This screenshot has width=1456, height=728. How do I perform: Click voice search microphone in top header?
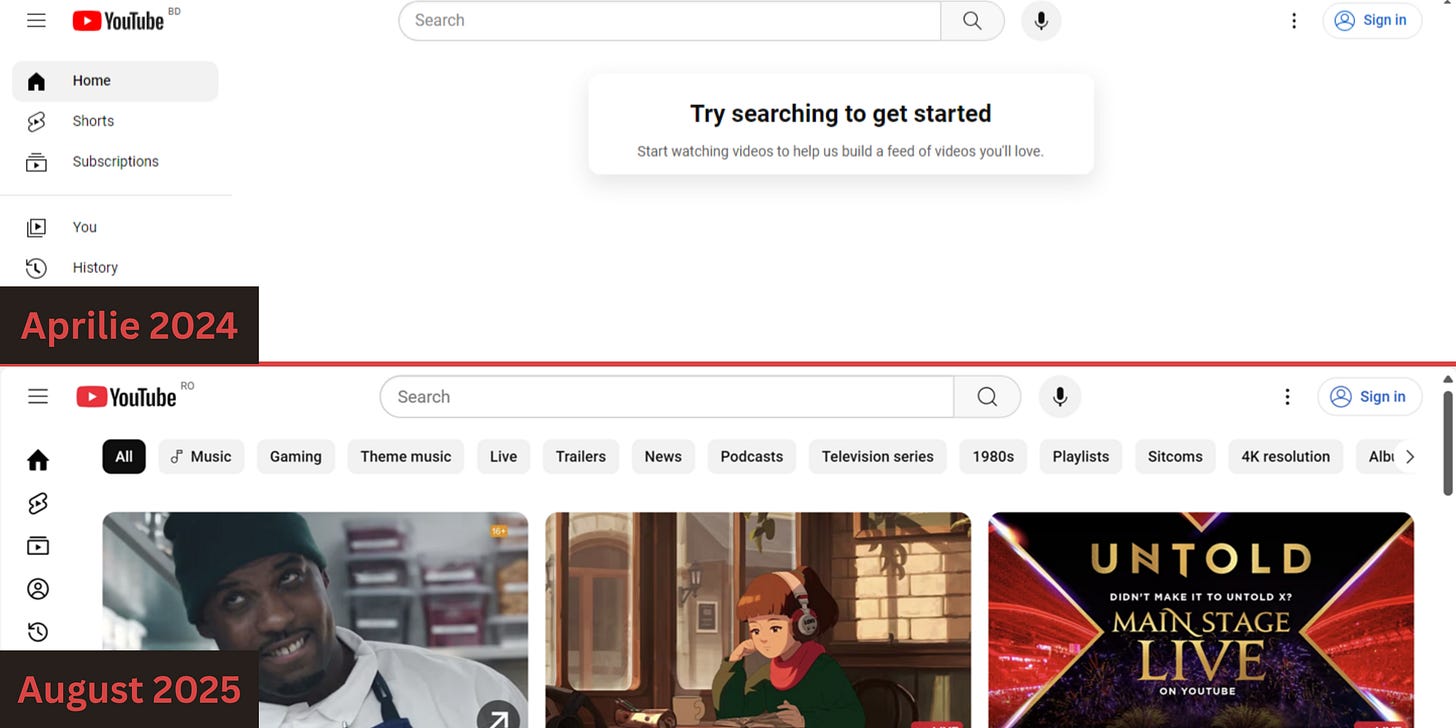tap(1041, 20)
